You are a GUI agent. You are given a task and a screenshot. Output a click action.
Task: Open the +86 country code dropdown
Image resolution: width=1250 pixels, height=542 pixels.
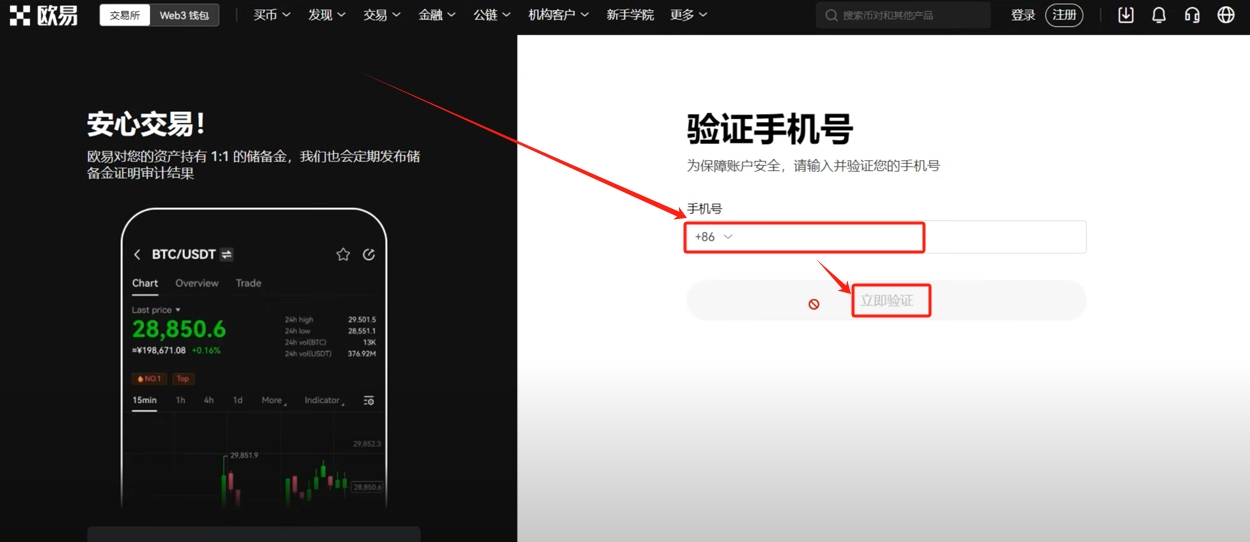tap(714, 237)
